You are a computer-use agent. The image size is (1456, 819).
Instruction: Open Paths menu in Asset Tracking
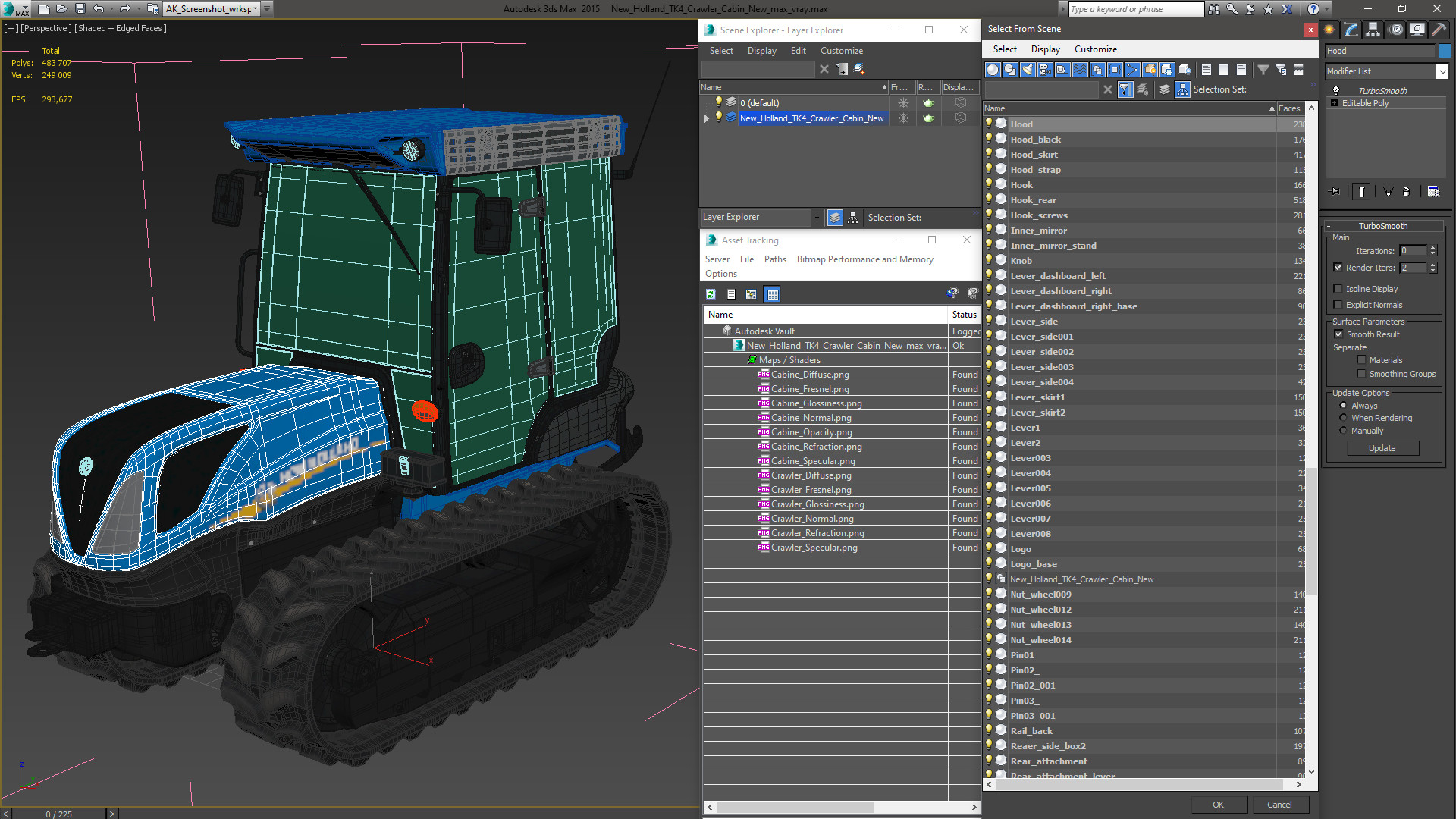point(775,259)
